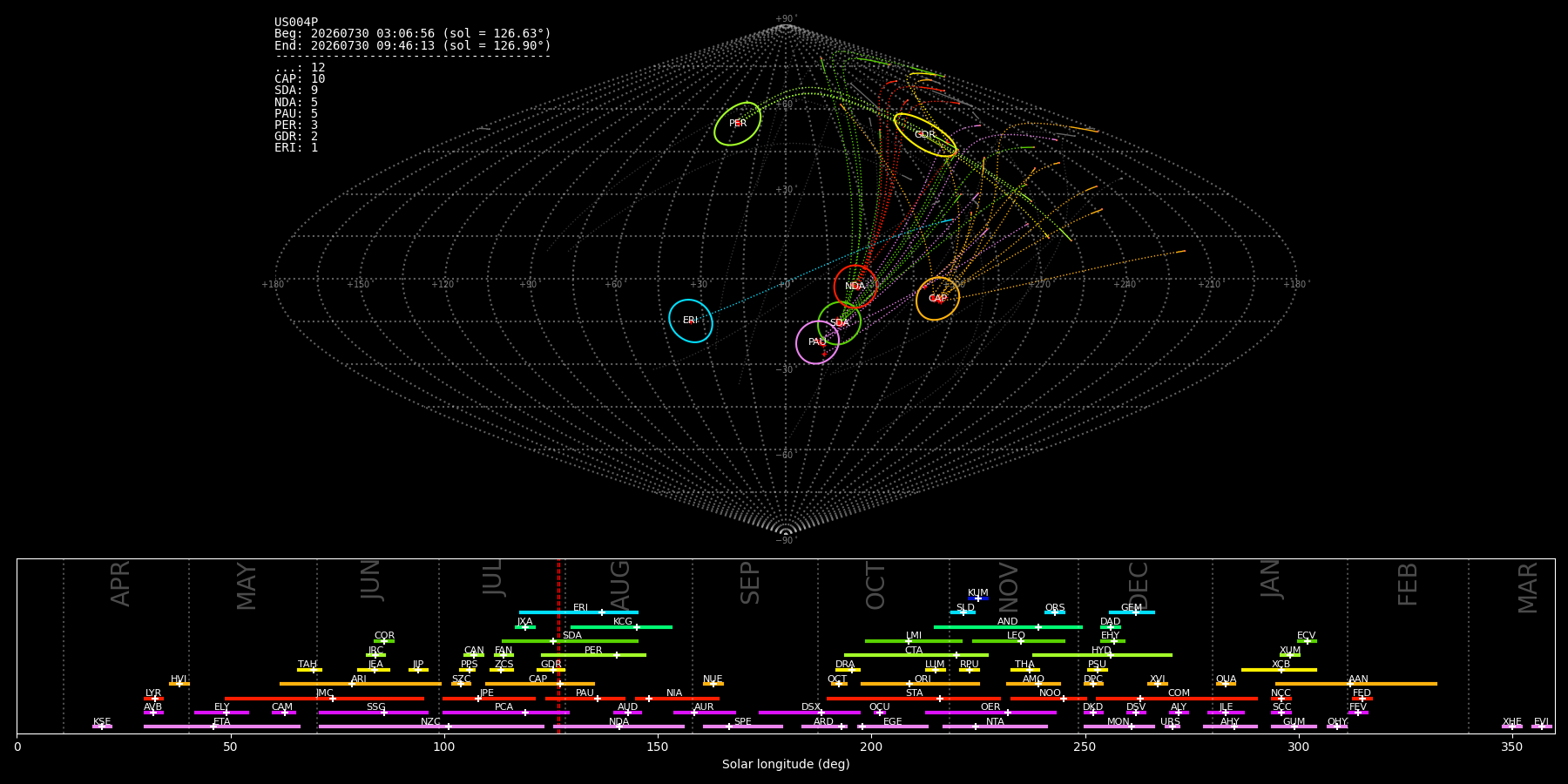Screen dimensions: 1568x784
Task: Click the OER shower bar
Action: point(990,712)
